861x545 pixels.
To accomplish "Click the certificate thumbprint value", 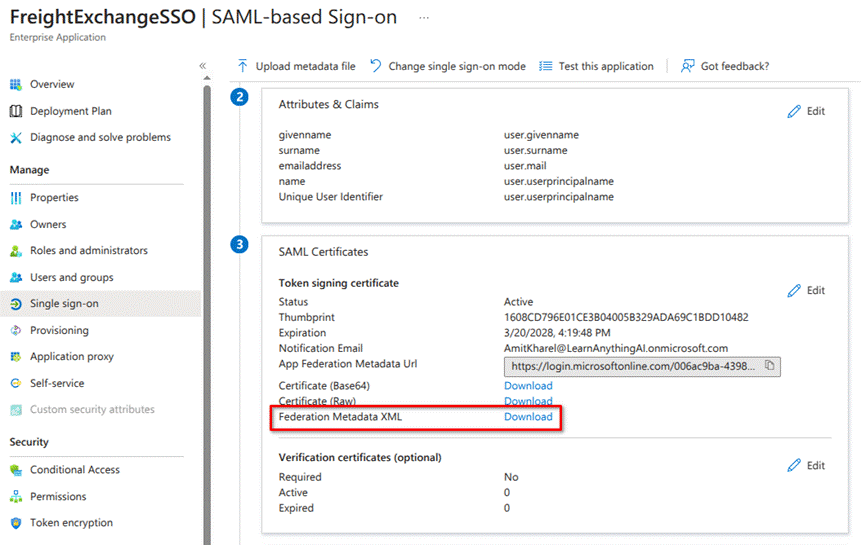I will pyautogui.click(x=626, y=317).
